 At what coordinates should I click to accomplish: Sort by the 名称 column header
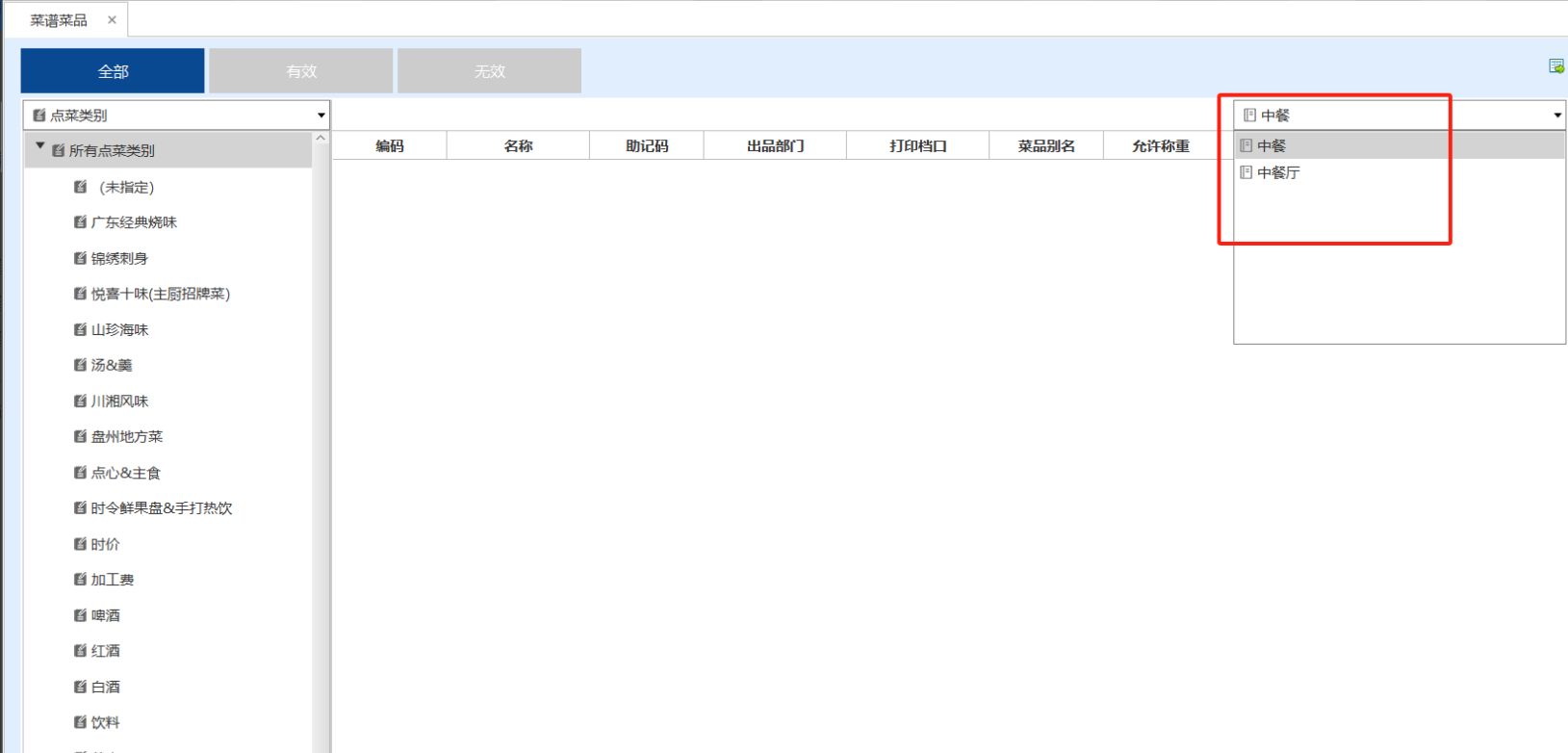coord(518,146)
